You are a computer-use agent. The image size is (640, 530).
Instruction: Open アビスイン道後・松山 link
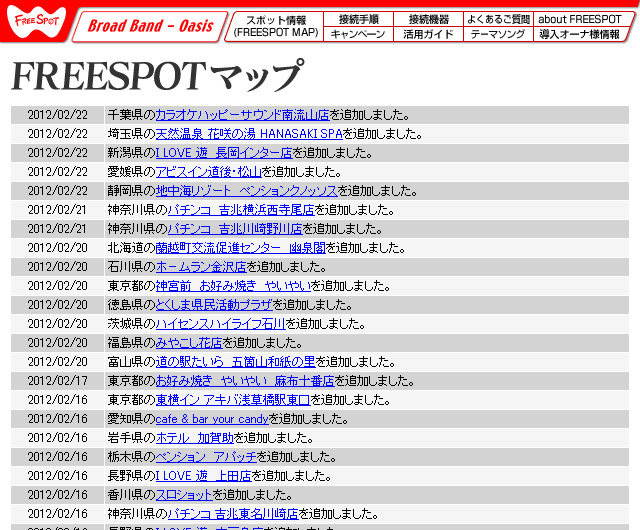(209, 172)
